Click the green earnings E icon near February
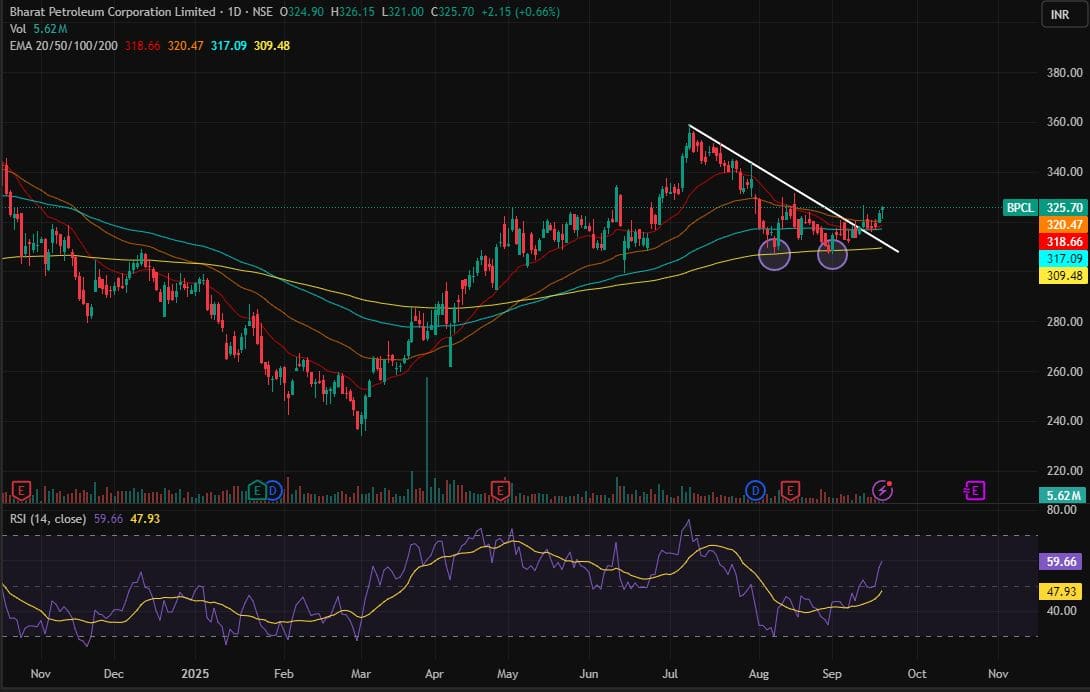 pyautogui.click(x=257, y=490)
